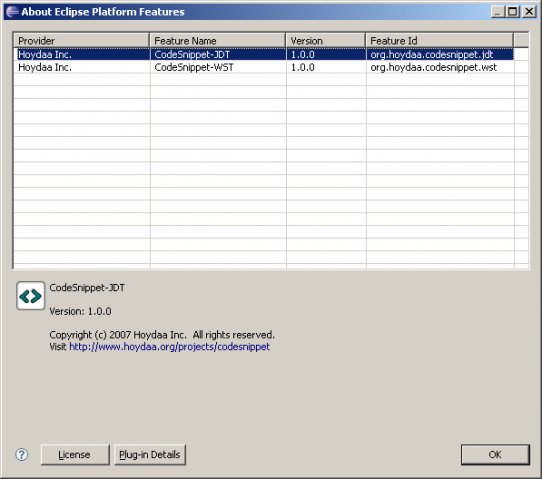The height and width of the screenshot is (479, 542).
Task: Sort by the Version column header
Action: 326,40
